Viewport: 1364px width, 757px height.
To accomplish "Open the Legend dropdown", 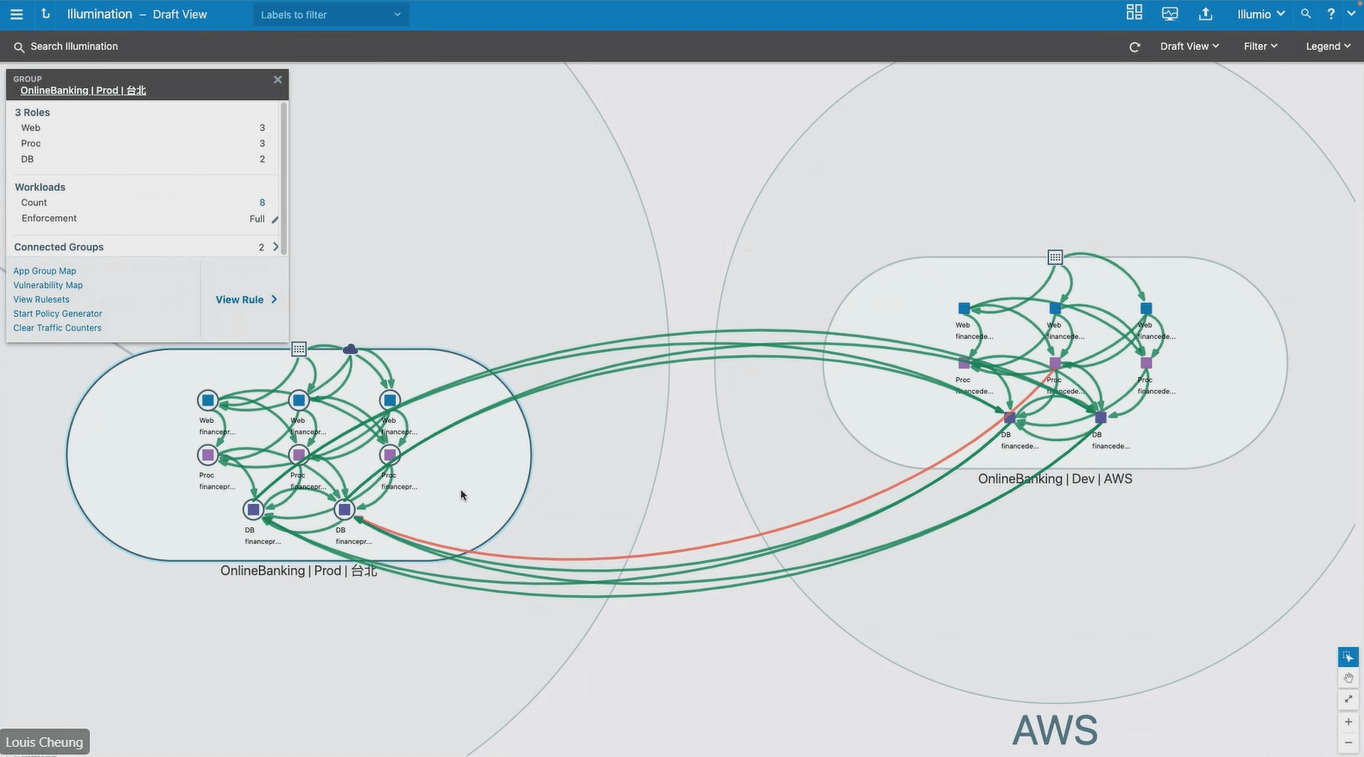I will point(1328,46).
